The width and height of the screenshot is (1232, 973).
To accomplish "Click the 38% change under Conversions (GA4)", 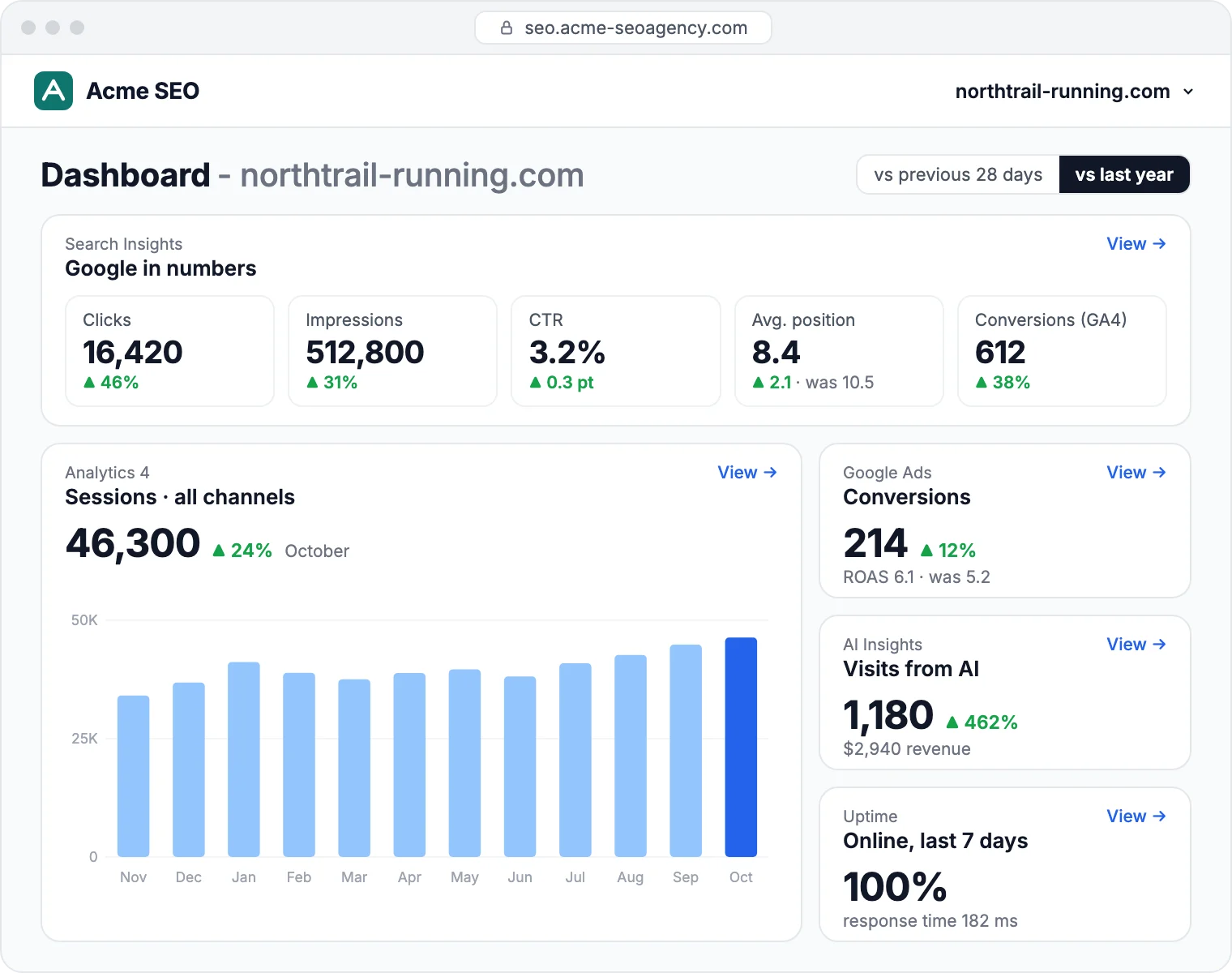I will tap(1003, 383).
